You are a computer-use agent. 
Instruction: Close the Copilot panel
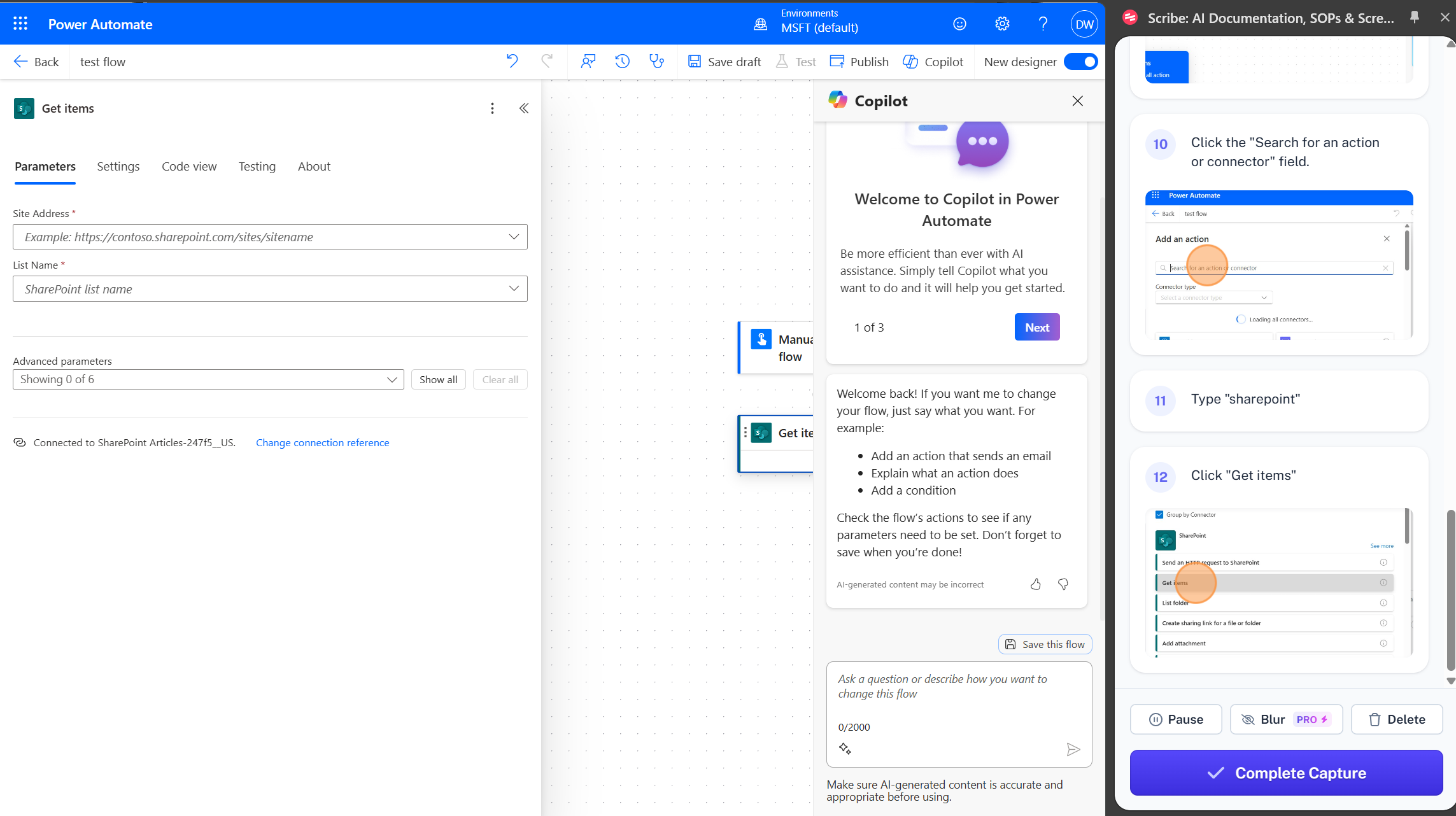[1077, 101]
